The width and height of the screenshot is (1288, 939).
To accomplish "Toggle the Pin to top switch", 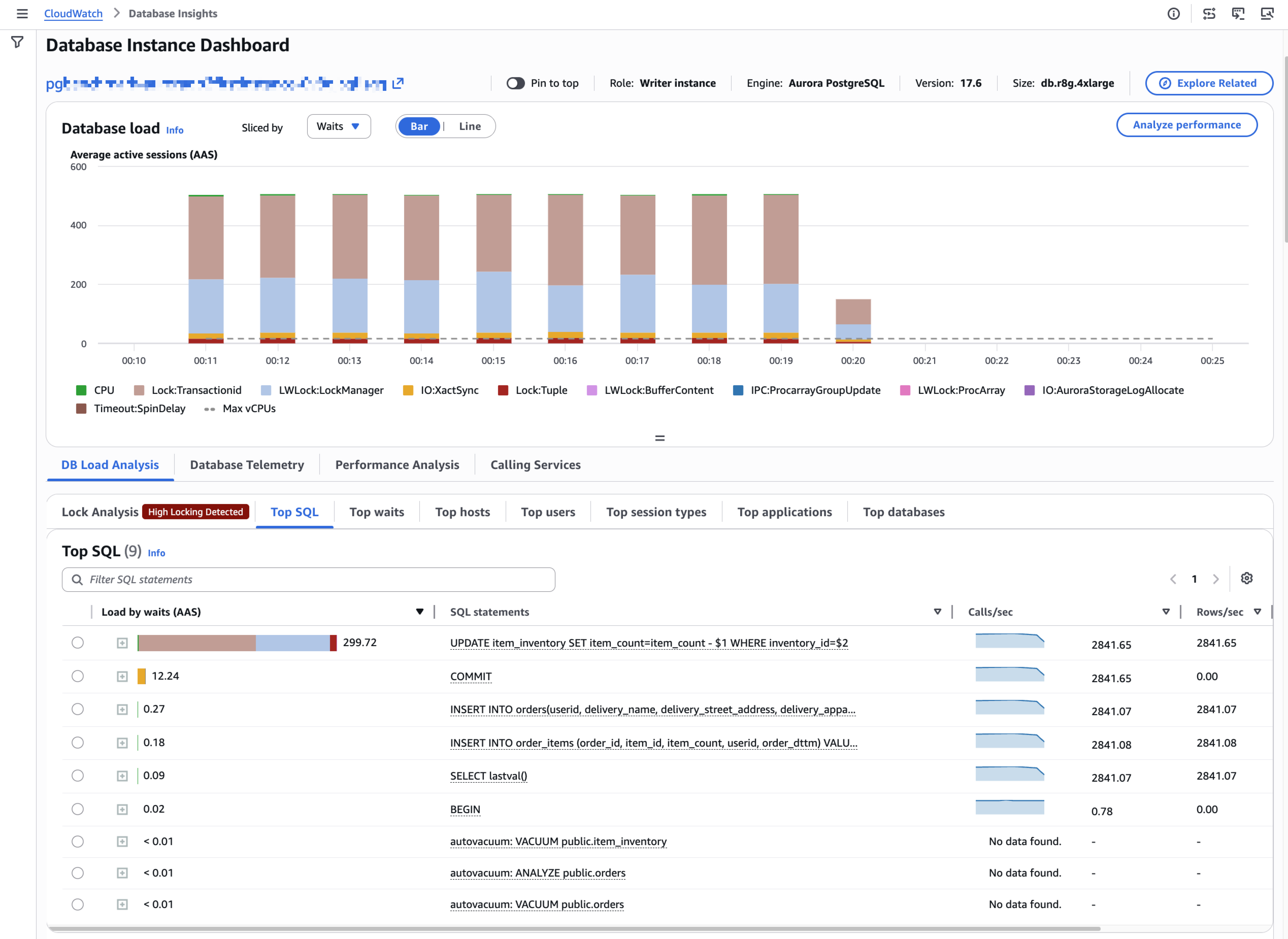I will [516, 83].
